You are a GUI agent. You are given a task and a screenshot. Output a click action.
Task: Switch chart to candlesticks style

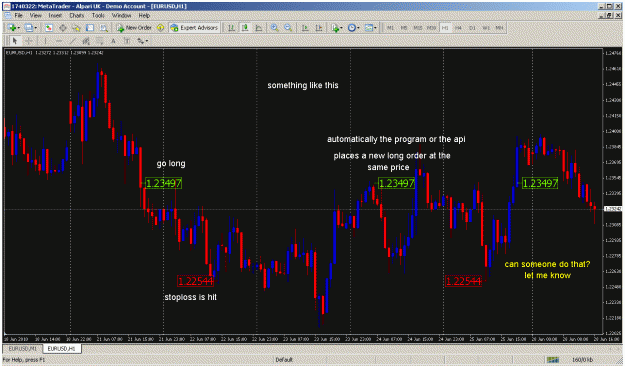pyautogui.click(x=245, y=28)
